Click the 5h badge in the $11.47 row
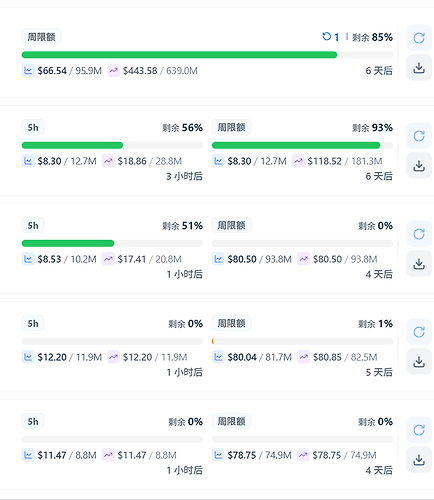Screen dimensions: 434x500 click(33, 421)
